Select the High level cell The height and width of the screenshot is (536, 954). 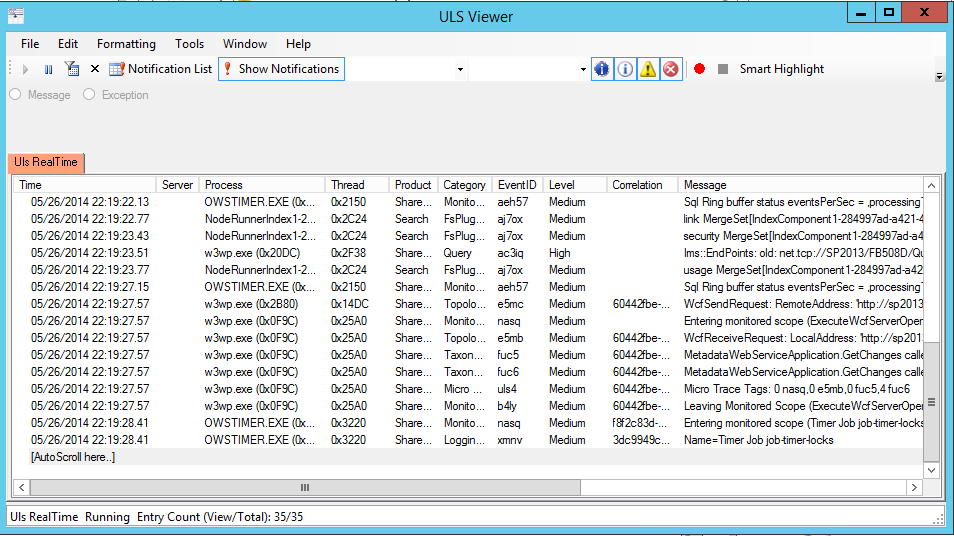pos(560,253)
